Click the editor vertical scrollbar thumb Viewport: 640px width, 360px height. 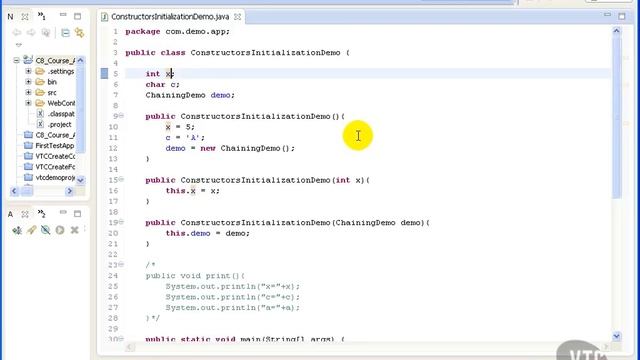(x=616, y=118)
